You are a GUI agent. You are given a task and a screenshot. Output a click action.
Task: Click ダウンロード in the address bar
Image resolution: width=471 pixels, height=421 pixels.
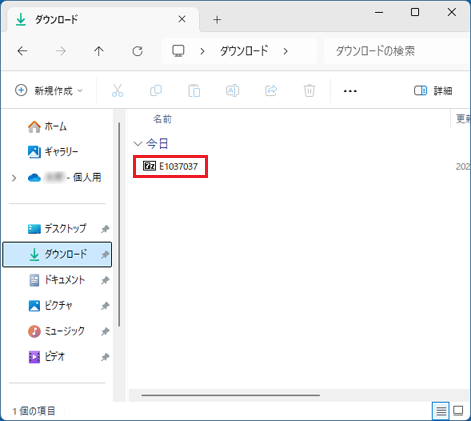[244, 51]
